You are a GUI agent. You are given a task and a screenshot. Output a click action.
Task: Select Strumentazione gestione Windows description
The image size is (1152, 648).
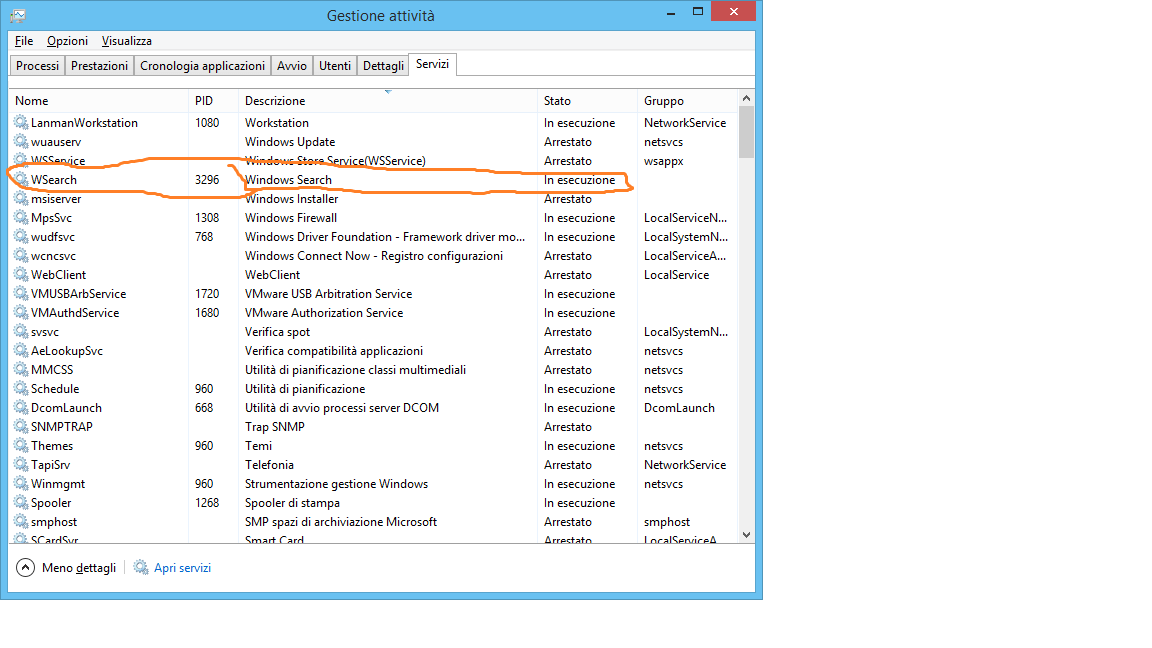tap(336, 483)
